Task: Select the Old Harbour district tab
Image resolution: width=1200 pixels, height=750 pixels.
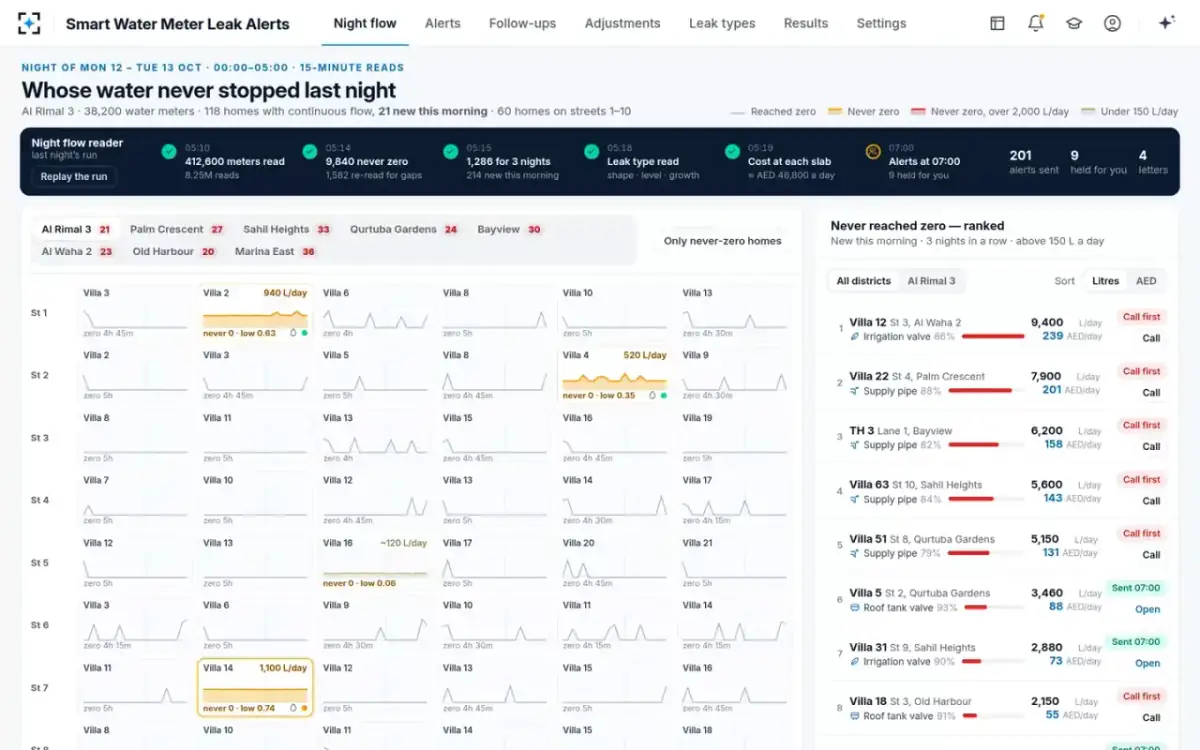Action: click(x=174, y=251)
